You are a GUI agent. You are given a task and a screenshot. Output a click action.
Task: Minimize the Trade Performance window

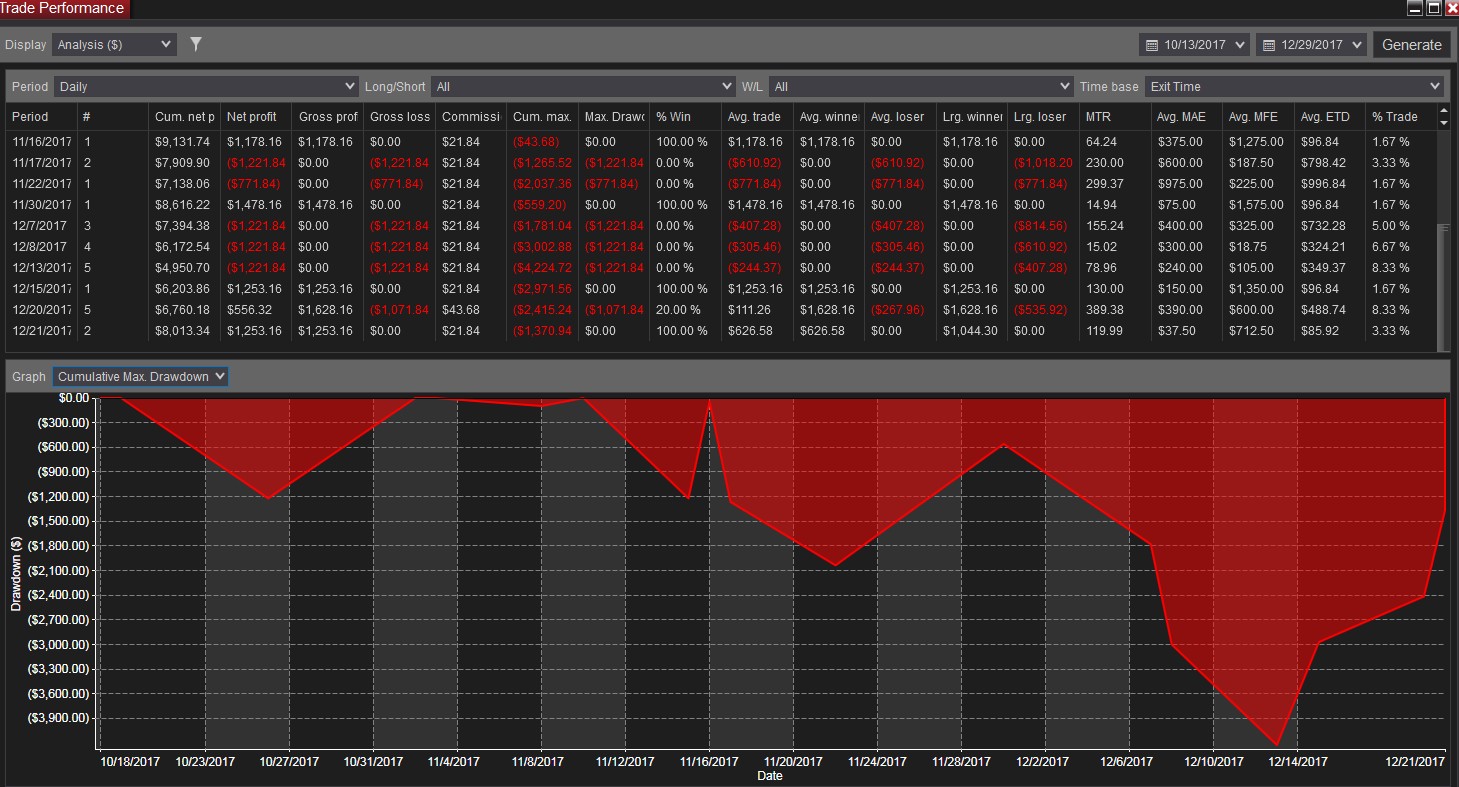tap(1415, 8)
